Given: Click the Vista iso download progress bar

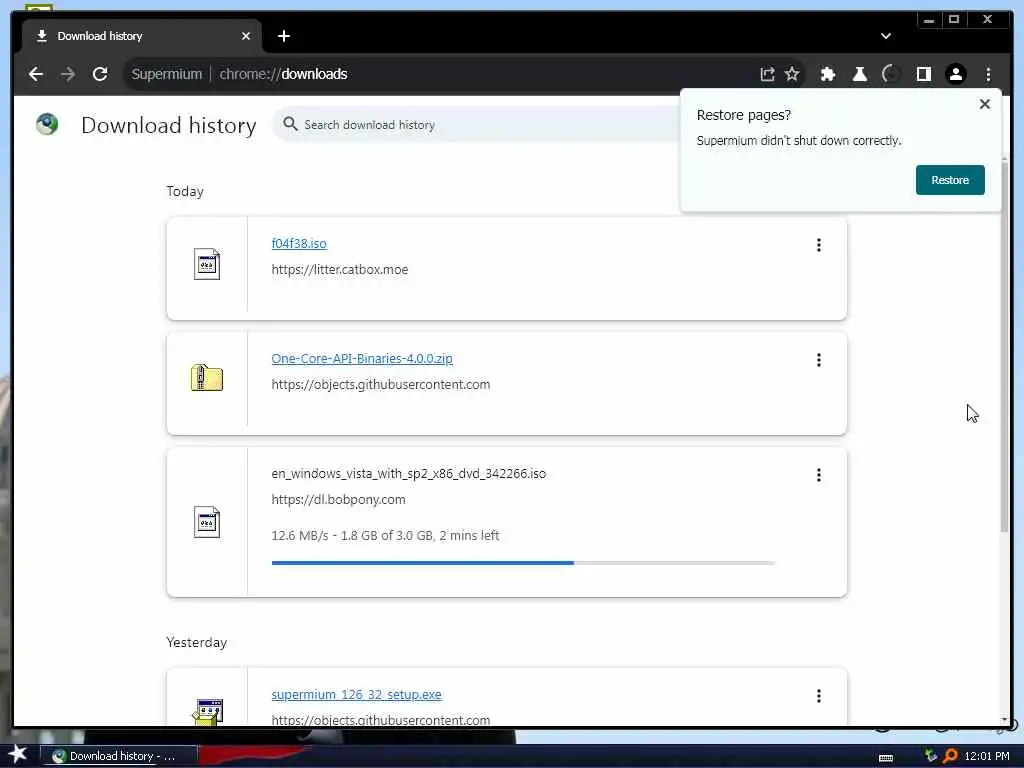Looking at the screenshot, I should pos(523,562).
